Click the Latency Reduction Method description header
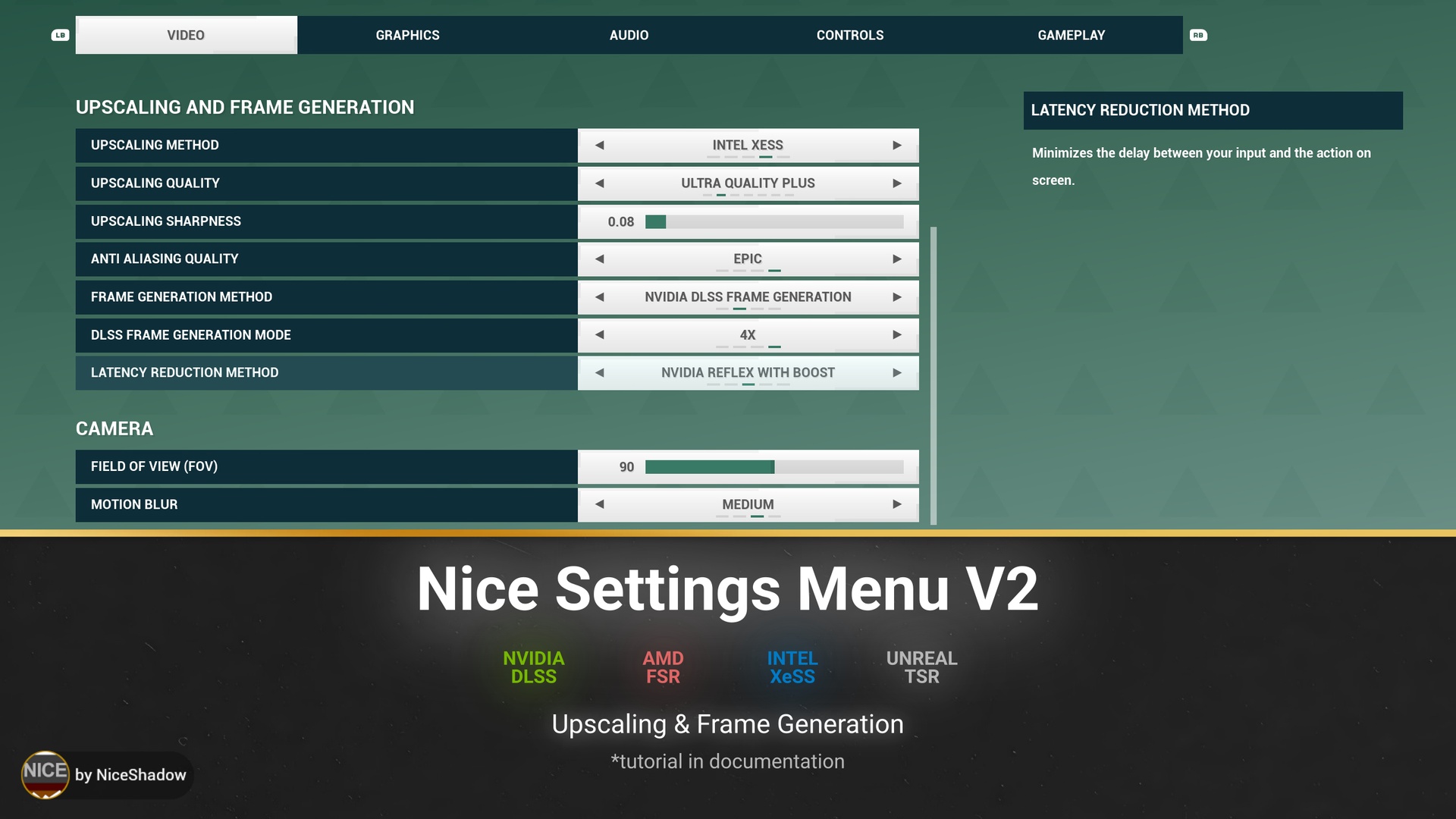Viewport: 1456px width, 819px height. pyautogui.click(x=1213, y=110)
